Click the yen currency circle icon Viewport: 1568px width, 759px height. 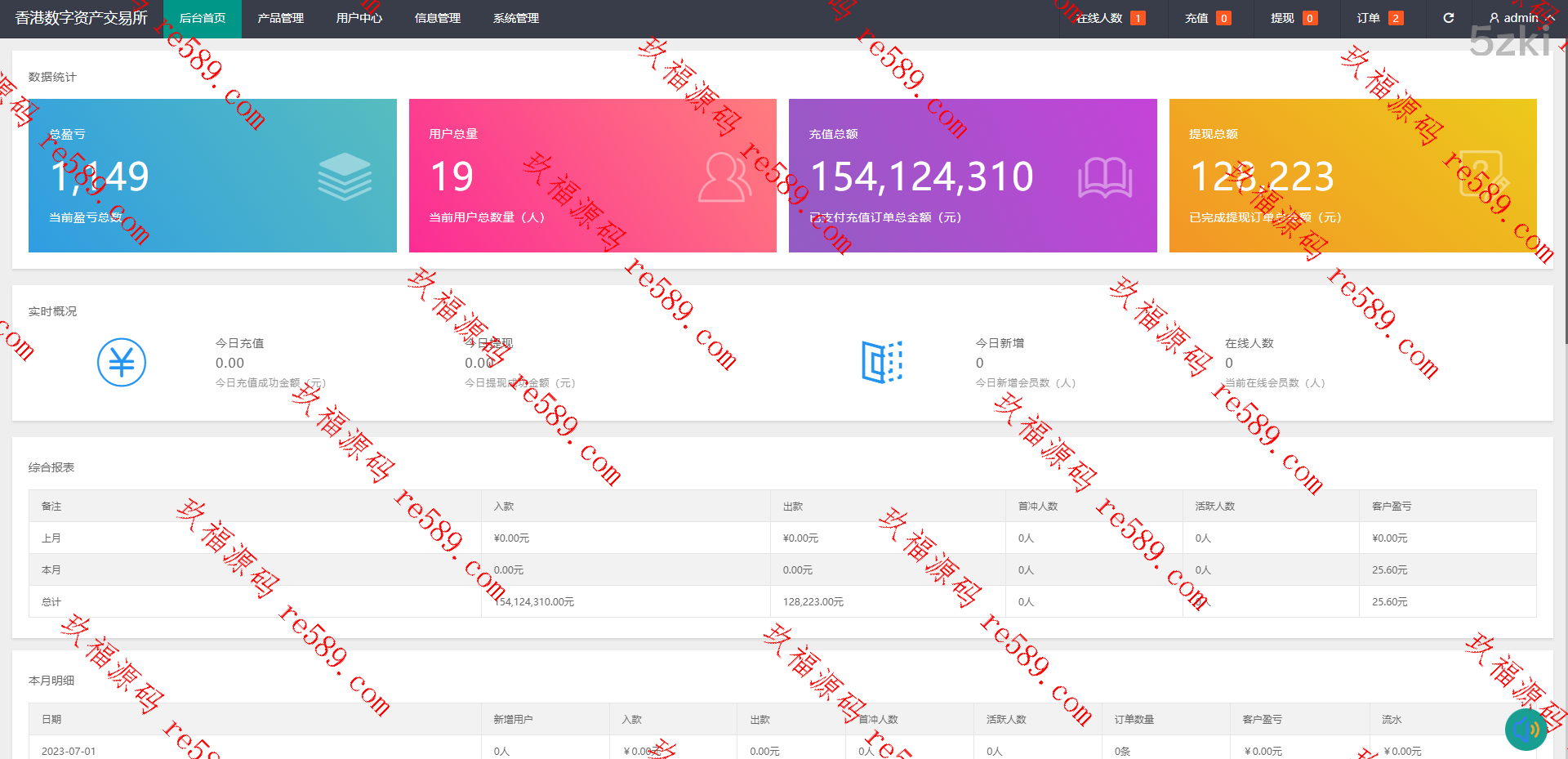point(122,362)
